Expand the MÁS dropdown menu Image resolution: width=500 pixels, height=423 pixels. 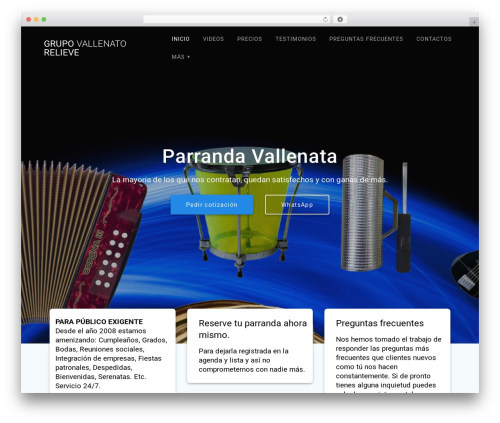coord(181,57)
